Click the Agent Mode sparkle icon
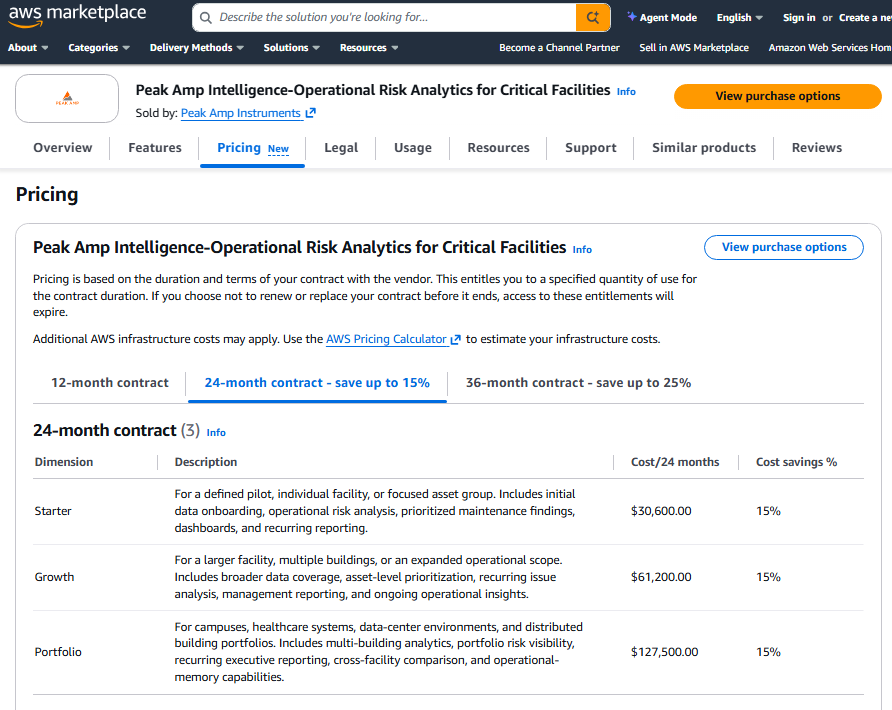The height and width of the screenshot is (710, 892). pos(631,16)
